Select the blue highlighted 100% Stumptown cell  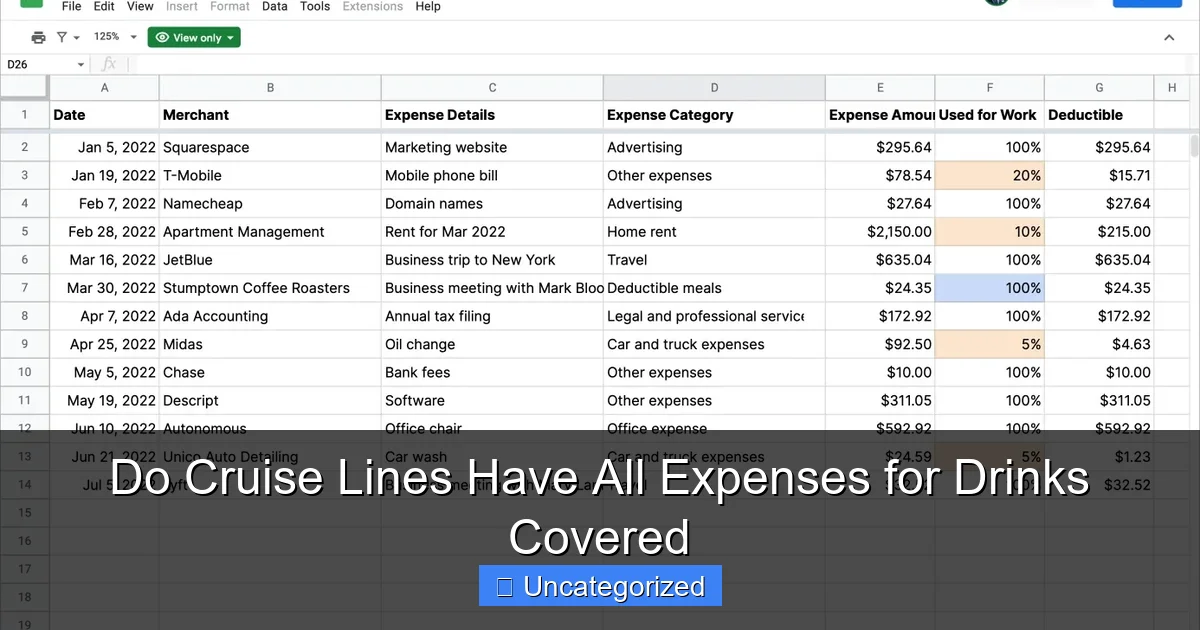pos(990,288)
